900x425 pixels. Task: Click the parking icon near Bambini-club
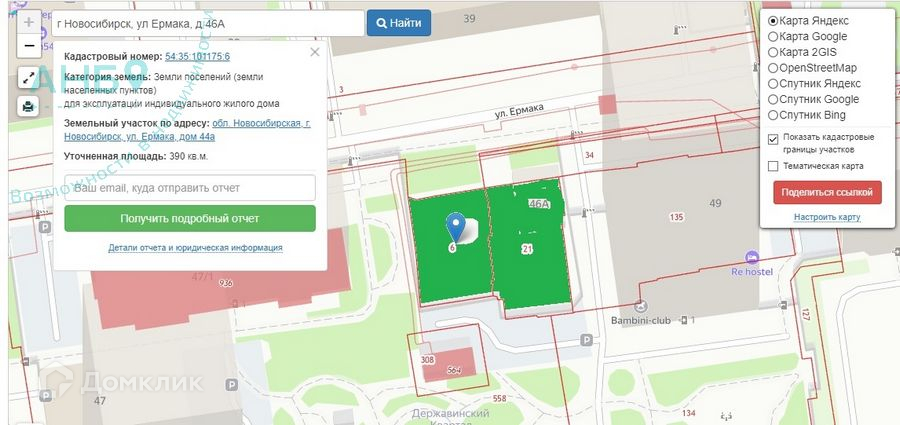[586, 340]
